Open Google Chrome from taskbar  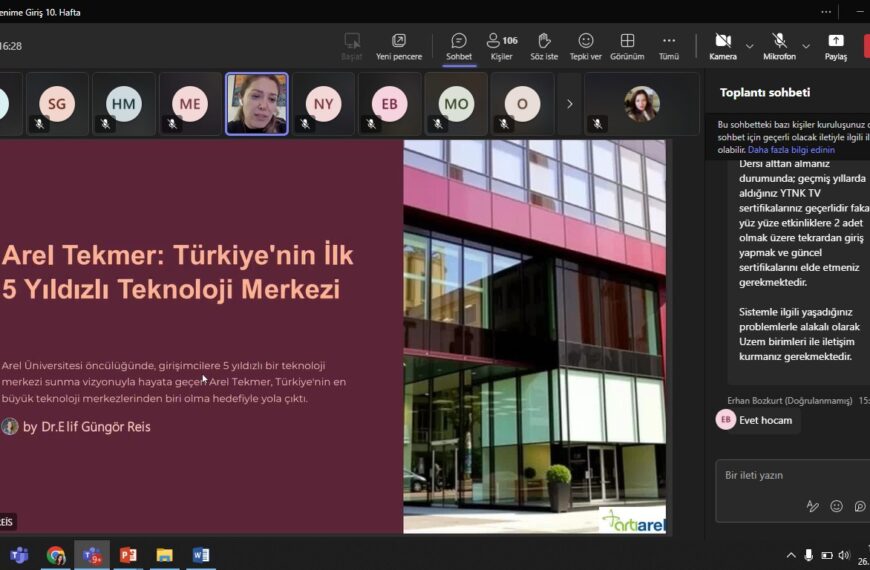pos(55,554)
